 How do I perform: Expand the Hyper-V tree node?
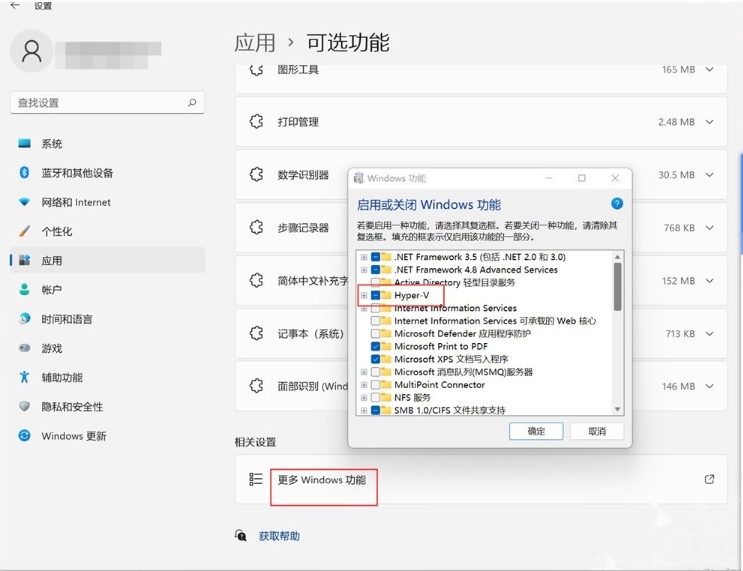pyautogui.click(x=364, y=295)
